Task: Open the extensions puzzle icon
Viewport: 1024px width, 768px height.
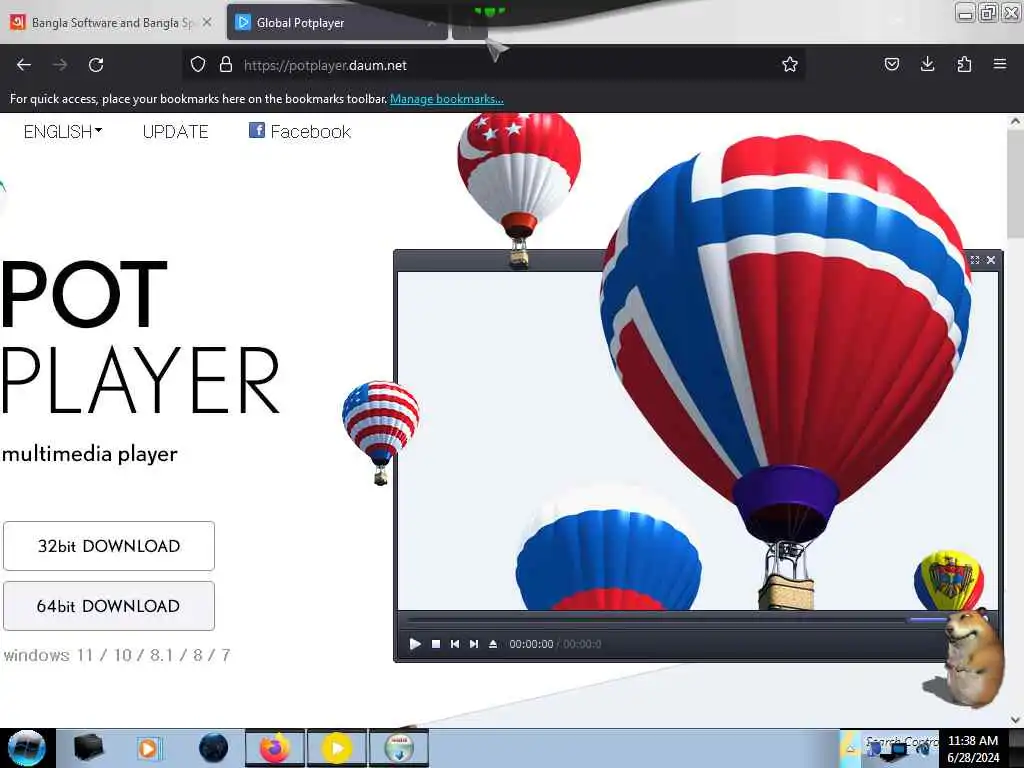Action: (964, 64)
